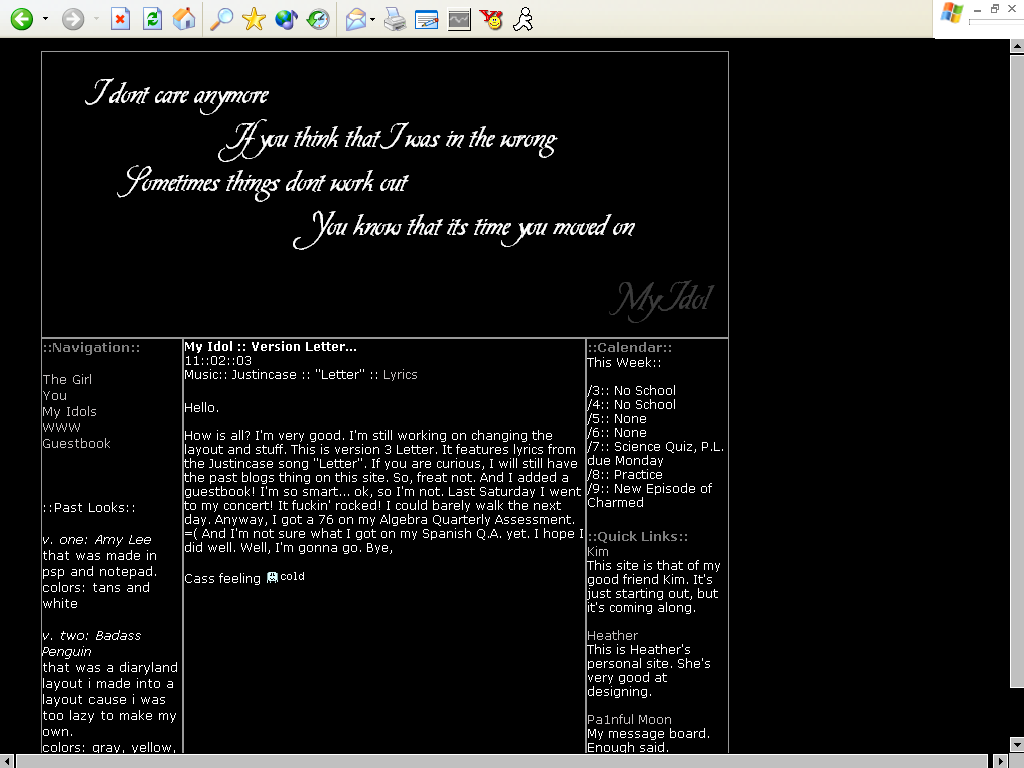Click the Windows flag logo

pos(952,14)
